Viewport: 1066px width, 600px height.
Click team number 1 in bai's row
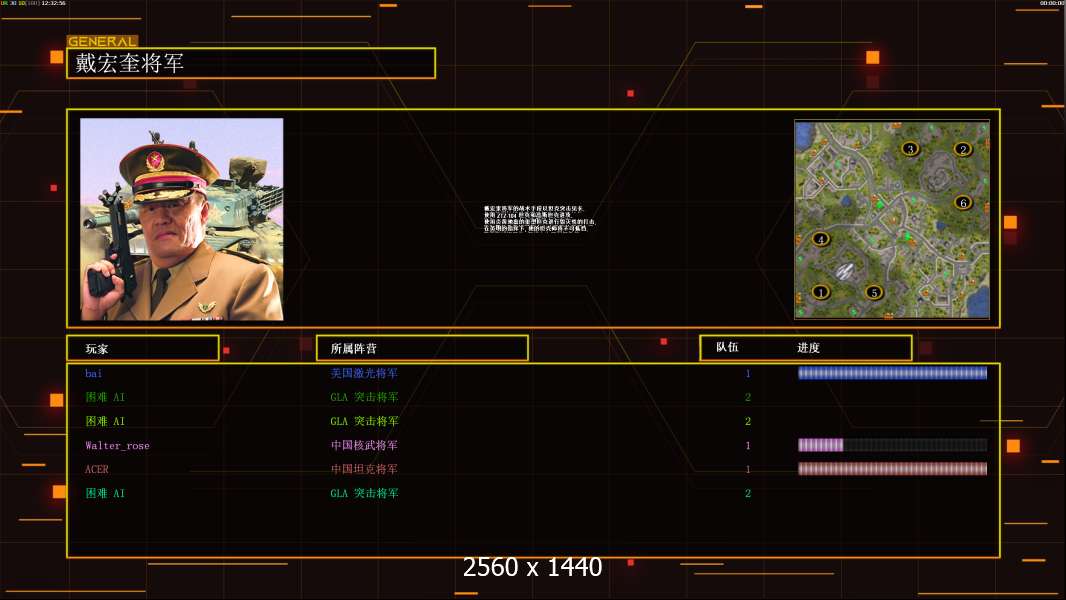point(748,374)
